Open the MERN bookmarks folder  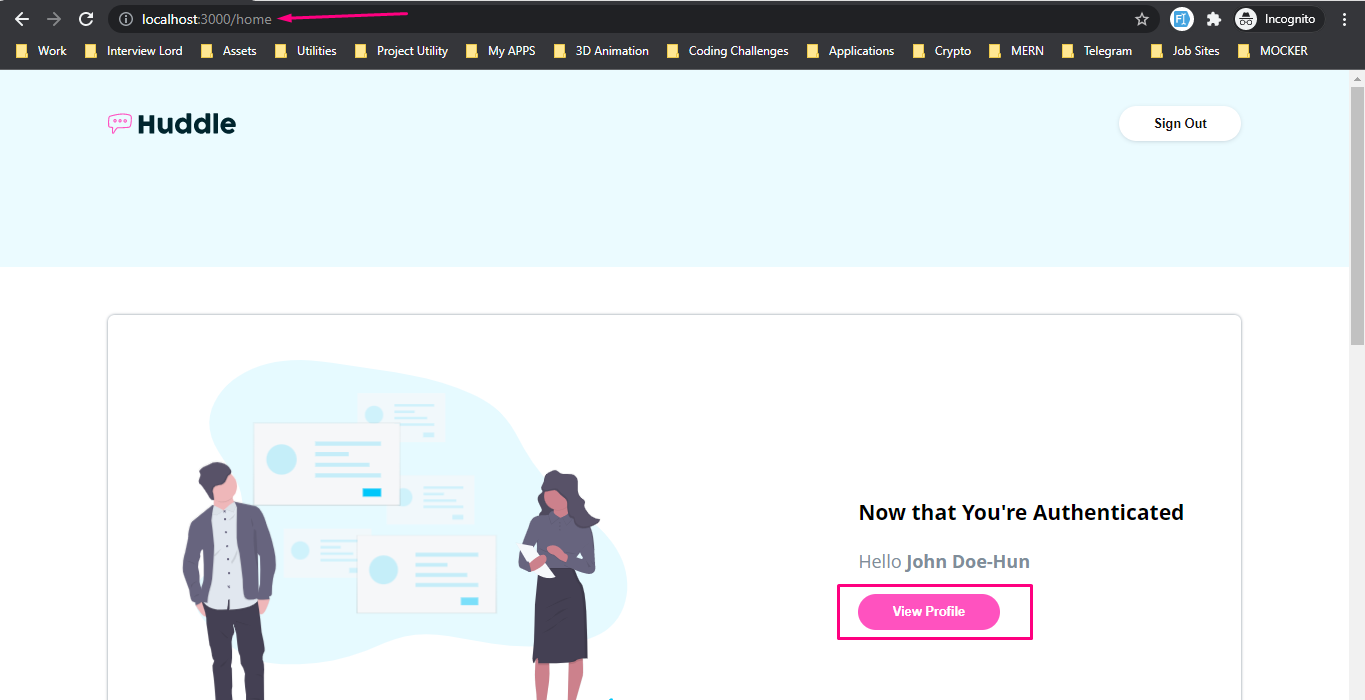(1017, 51)
